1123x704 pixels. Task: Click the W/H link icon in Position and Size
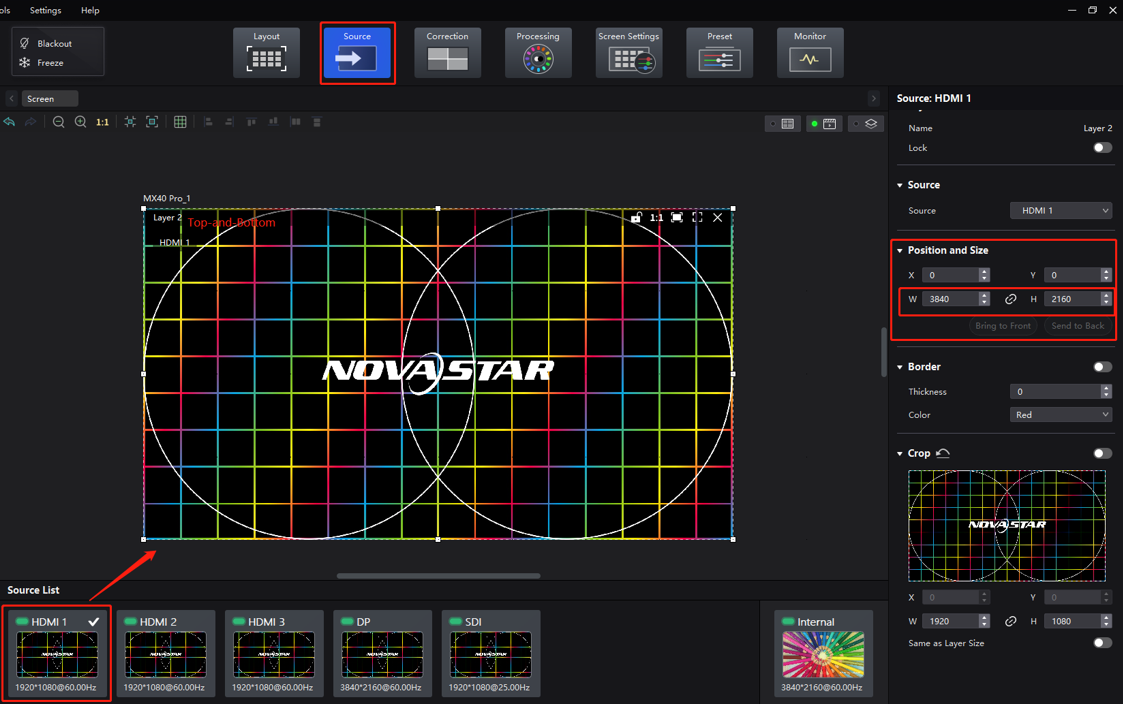click(1011, 299)
